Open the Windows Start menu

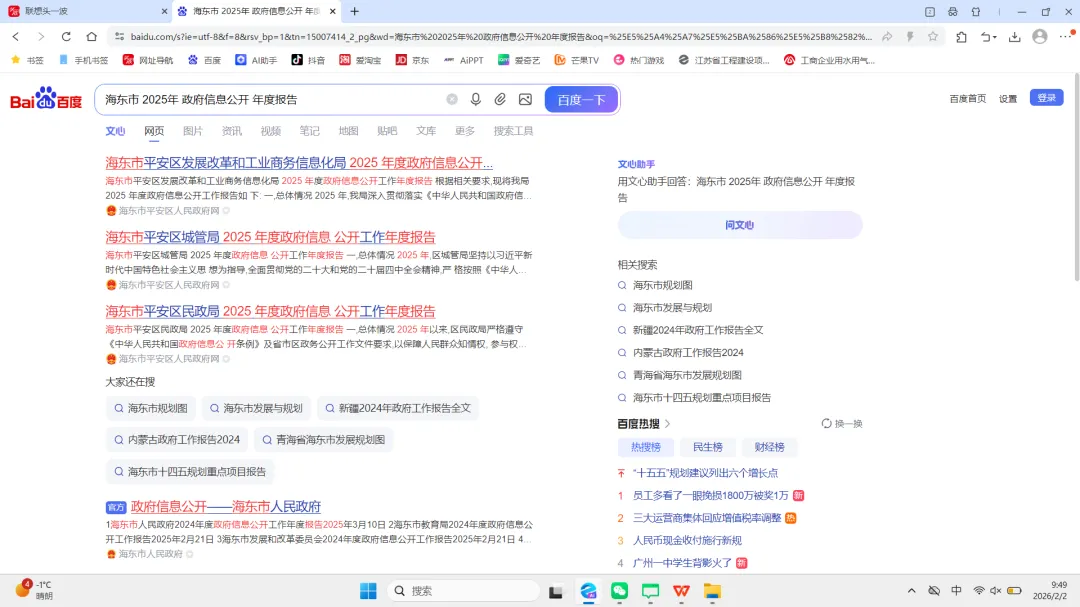coord(368,591)
